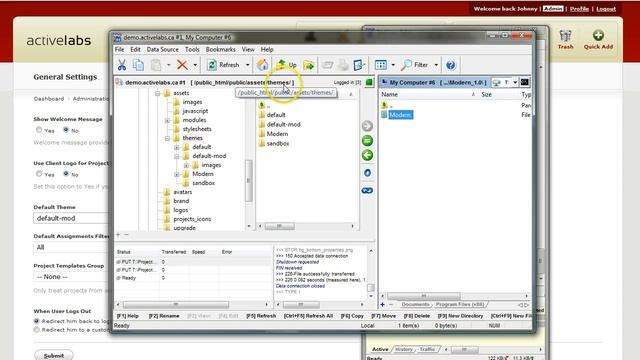
Task: Open the View menu
Action: [248, 49]
